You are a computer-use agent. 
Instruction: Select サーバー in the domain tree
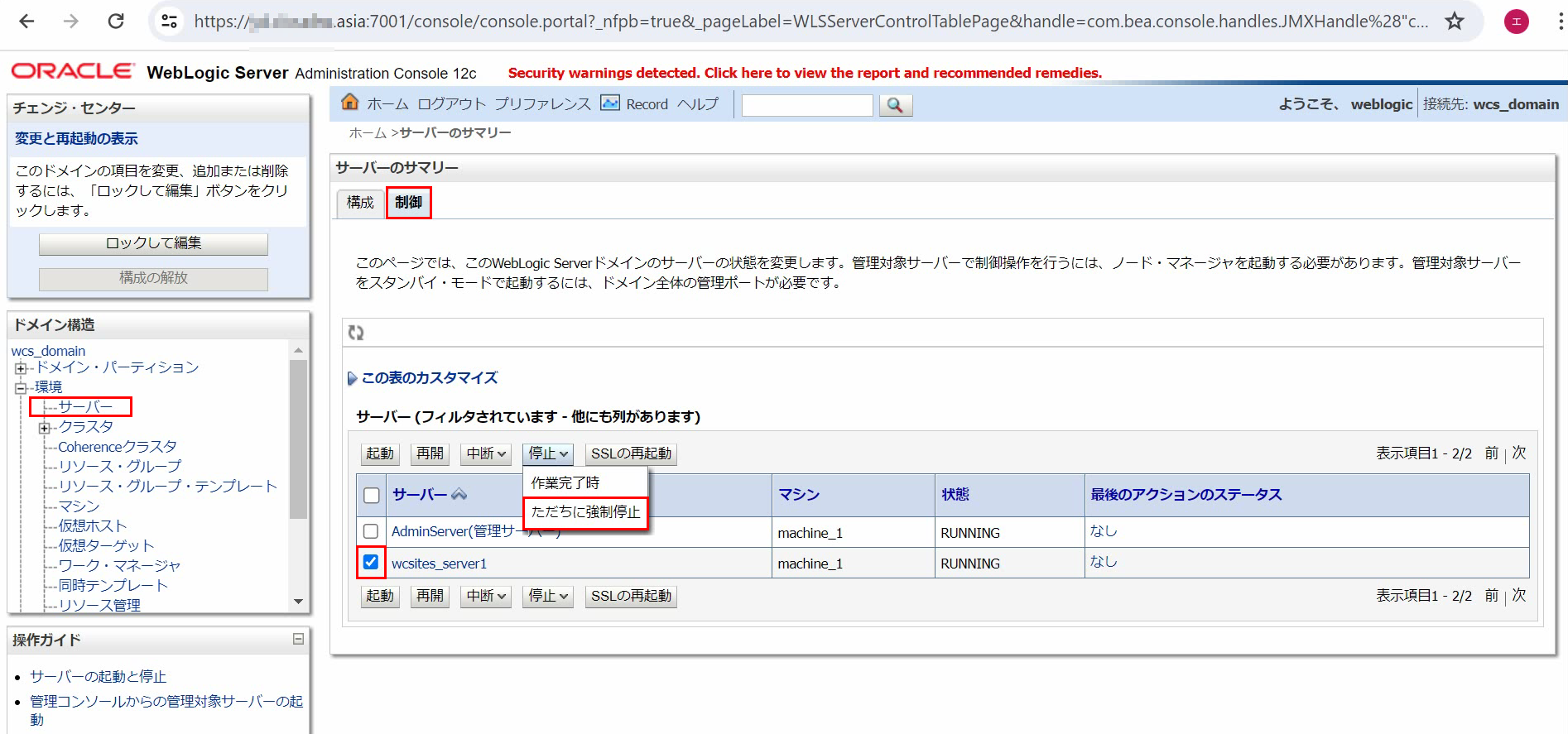click(85, 407)
